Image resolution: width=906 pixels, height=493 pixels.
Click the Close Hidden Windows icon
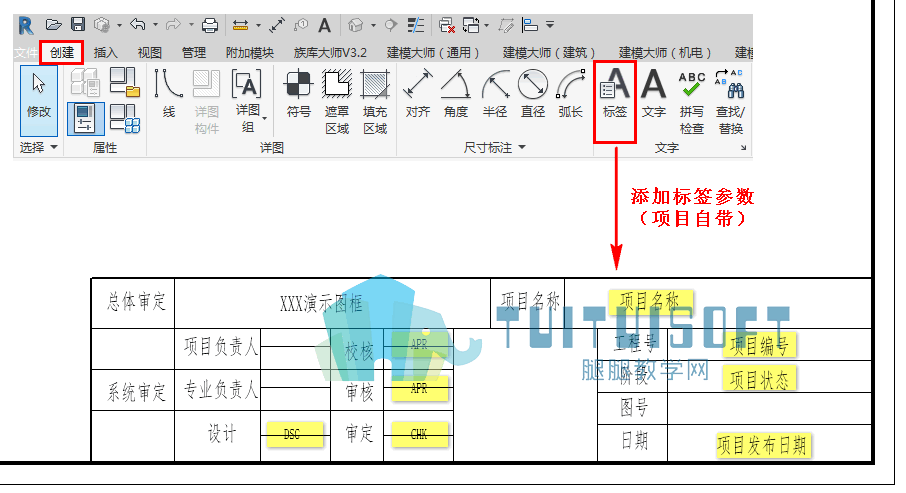coord(447,25)
